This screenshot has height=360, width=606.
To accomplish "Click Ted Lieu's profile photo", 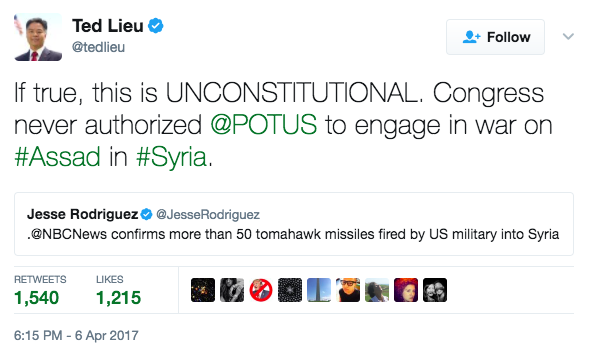I will click(38, 37).
